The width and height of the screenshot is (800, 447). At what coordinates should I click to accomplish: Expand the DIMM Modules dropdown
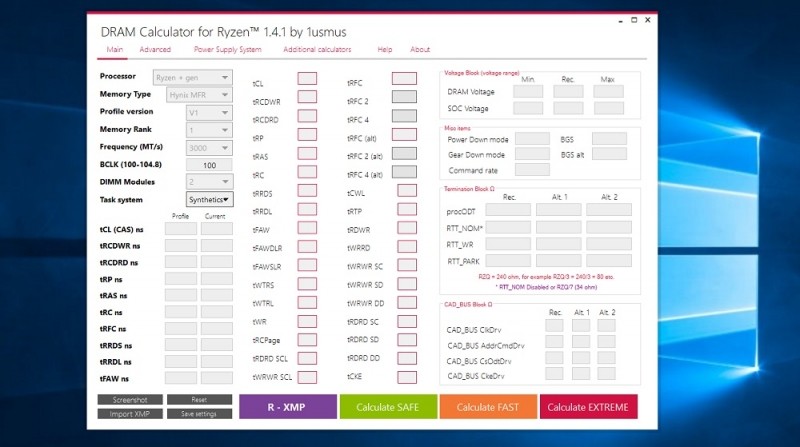point(209,182)
